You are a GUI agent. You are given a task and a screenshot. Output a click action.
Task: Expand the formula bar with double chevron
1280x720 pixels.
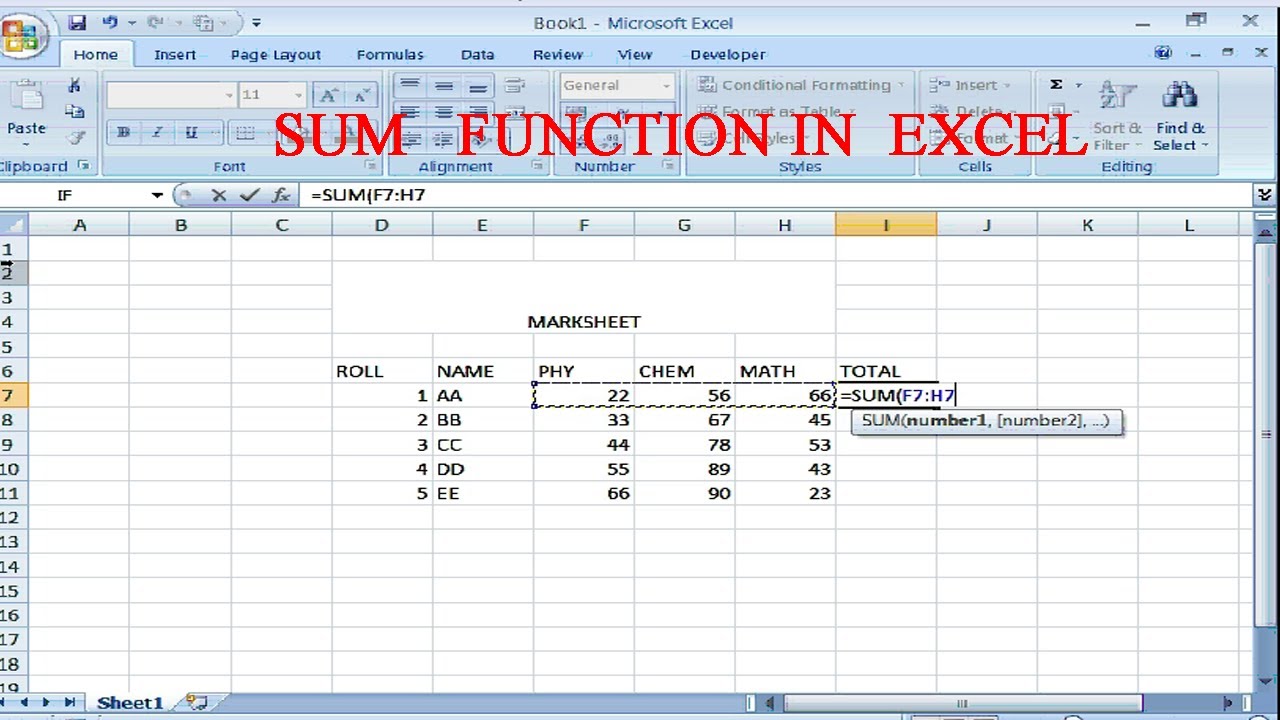click(x=1266, y=194)
